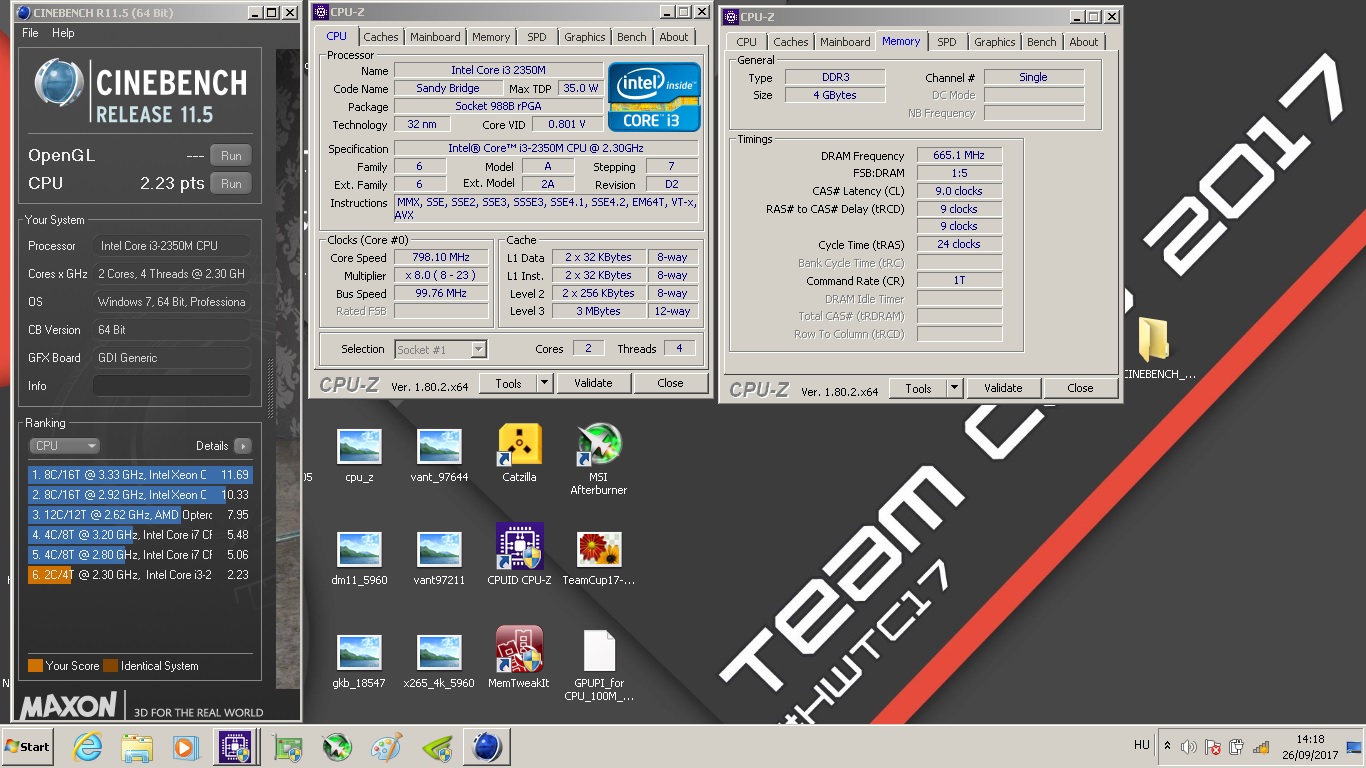The width and height of the screenshot is (1366, 768).
Task: Expand the ranking Details arrow
Action: pyautogui.click(x=242, y=446)
